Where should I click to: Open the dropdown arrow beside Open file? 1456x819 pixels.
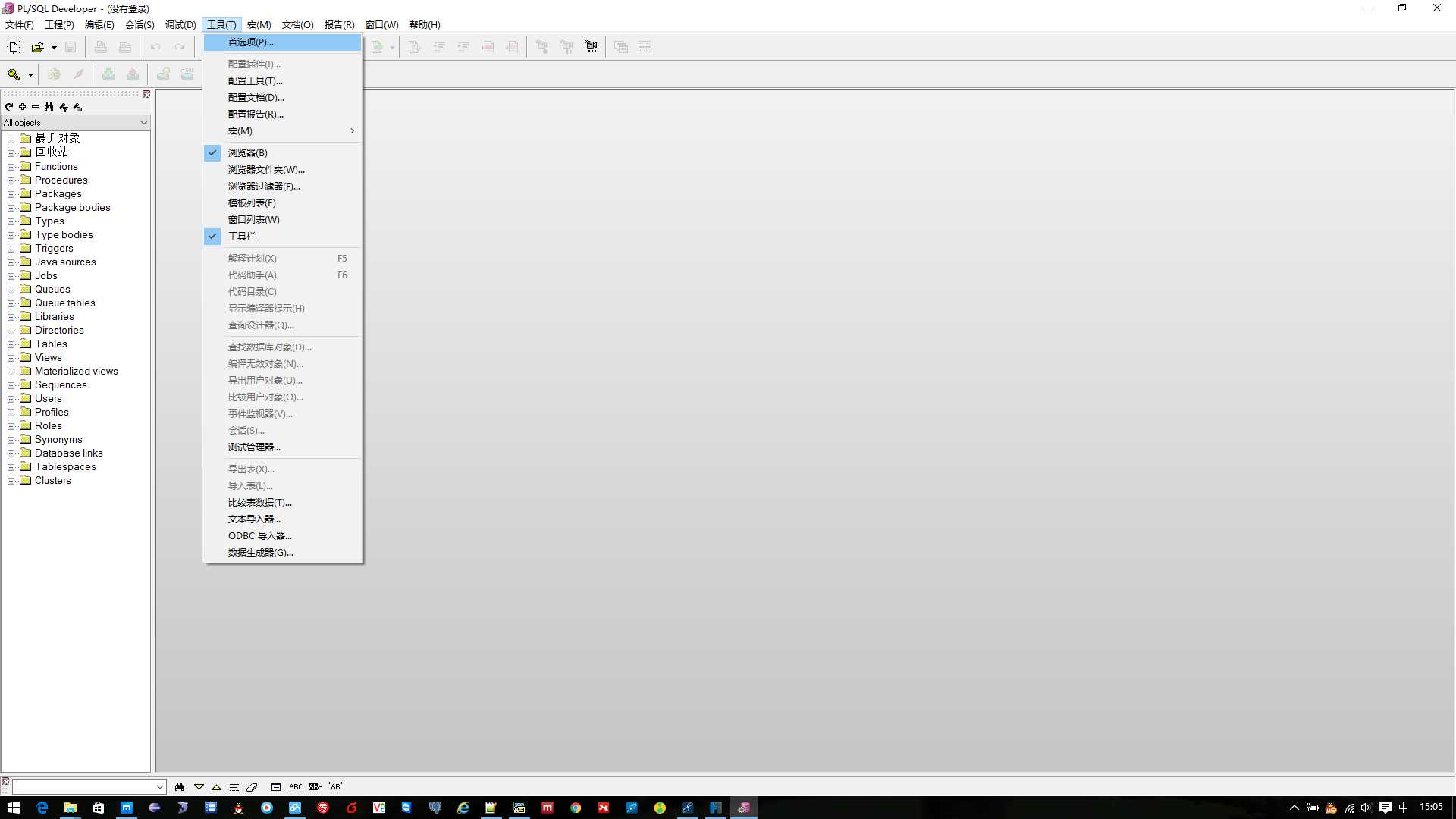pos(54,48)
